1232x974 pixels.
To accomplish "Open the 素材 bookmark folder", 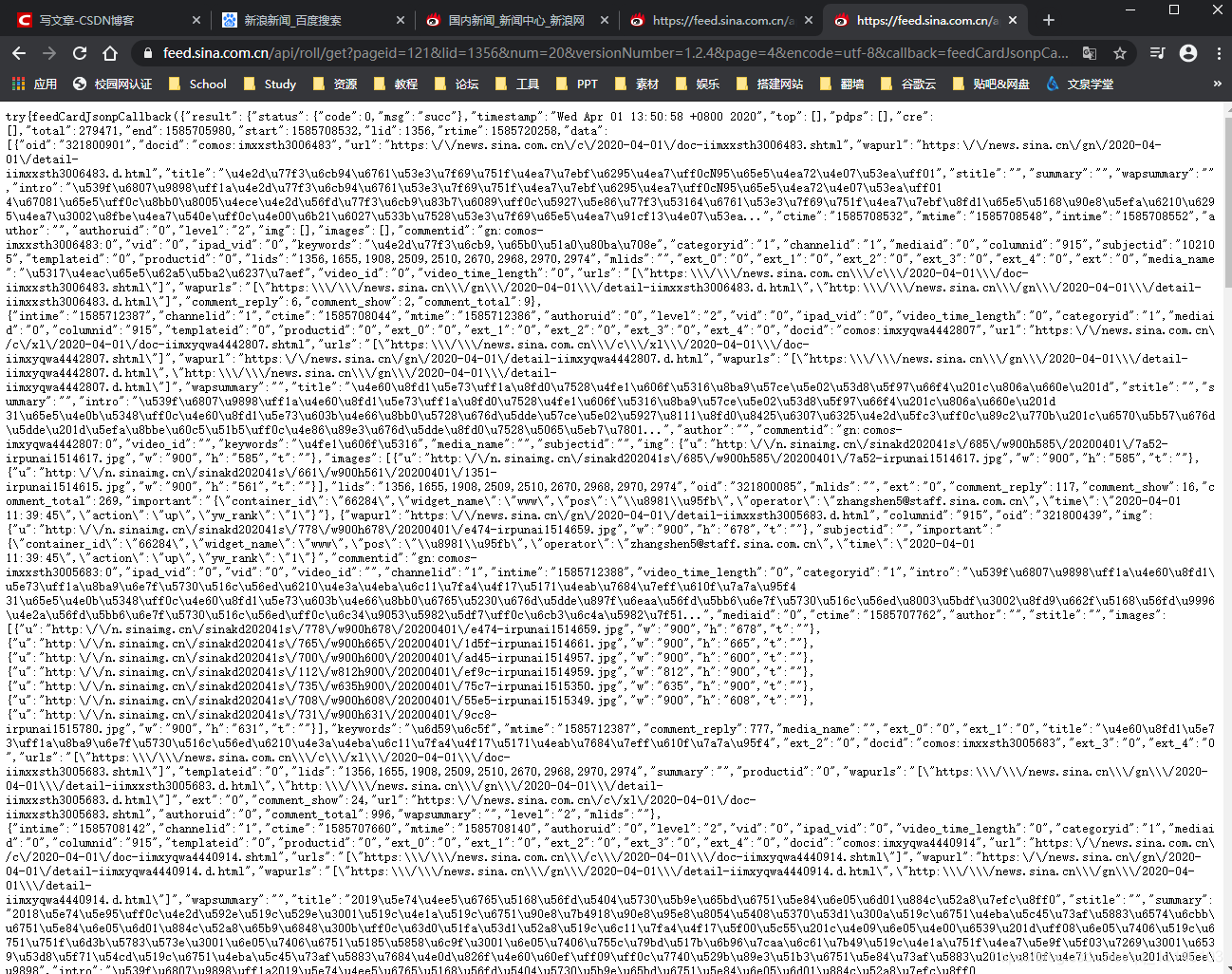I will tap(636, 84).
